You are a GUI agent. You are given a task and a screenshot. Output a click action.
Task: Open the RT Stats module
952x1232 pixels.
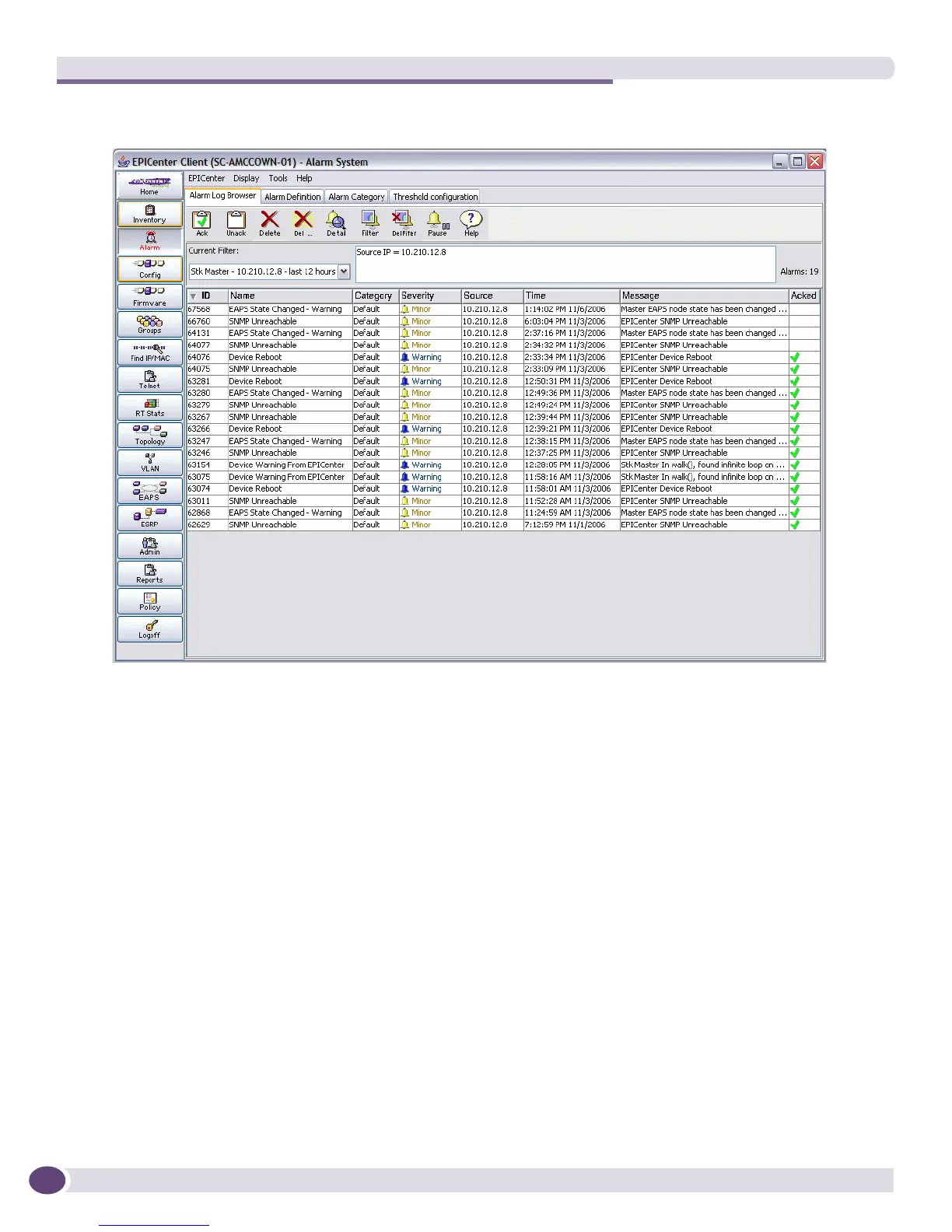[x=149, y=408]
